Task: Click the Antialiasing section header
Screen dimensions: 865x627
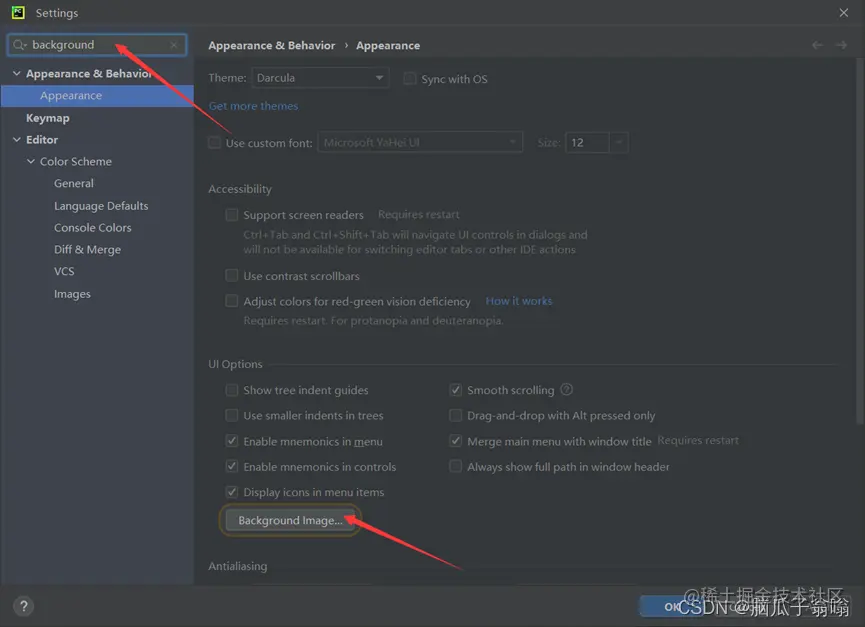Action: 238,566
